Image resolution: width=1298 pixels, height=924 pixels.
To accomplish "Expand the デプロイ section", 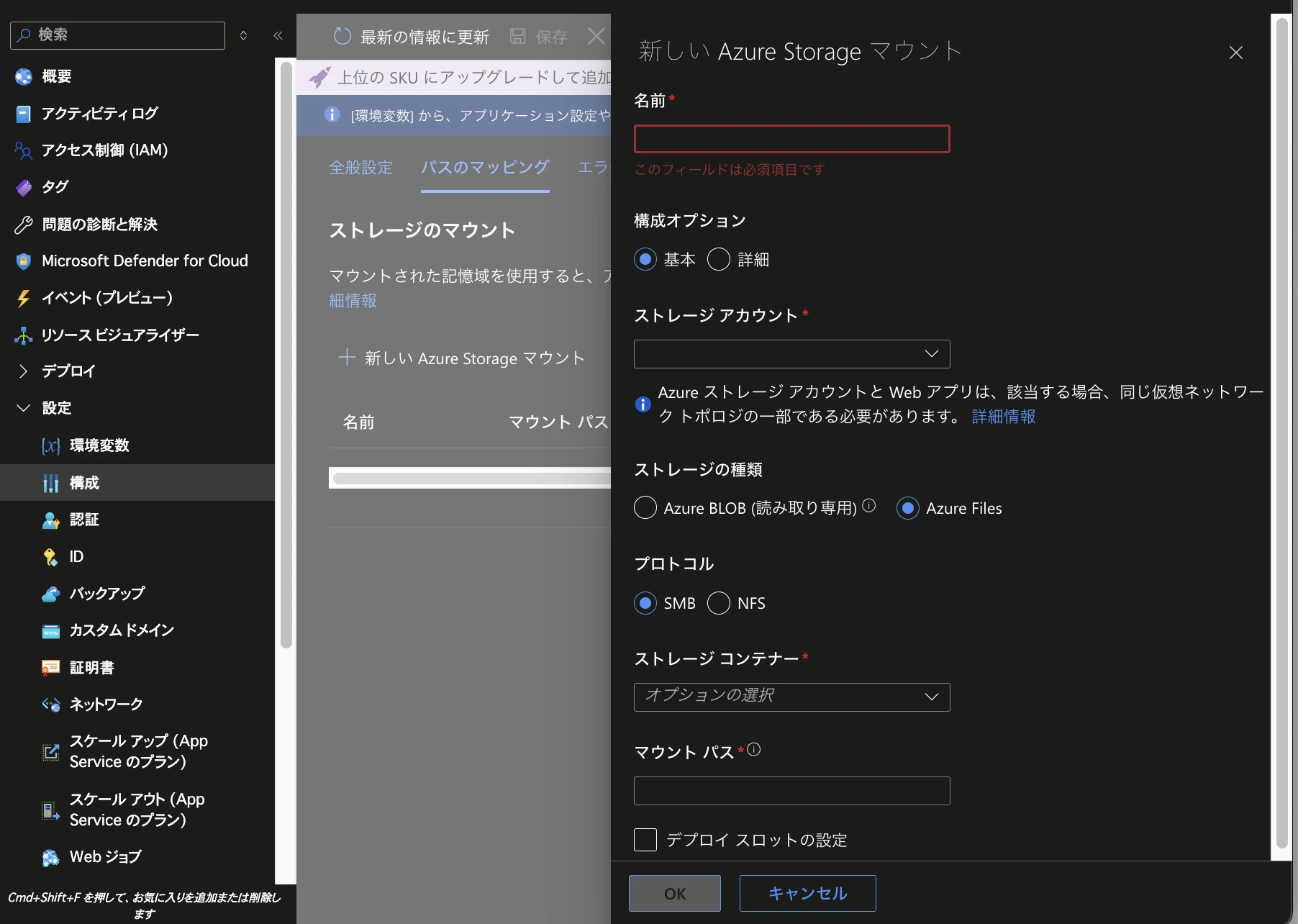I will point(23,371).
